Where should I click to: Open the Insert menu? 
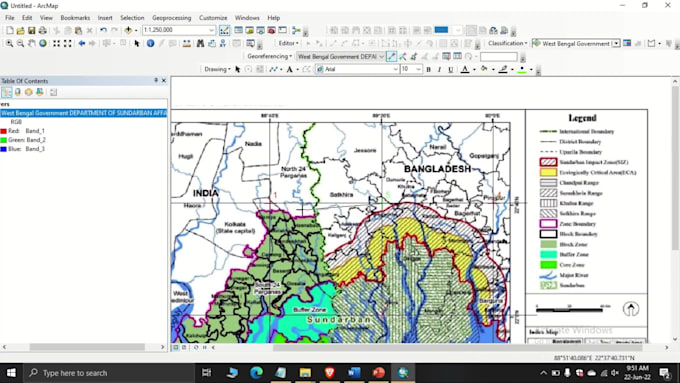click(105, 18)
